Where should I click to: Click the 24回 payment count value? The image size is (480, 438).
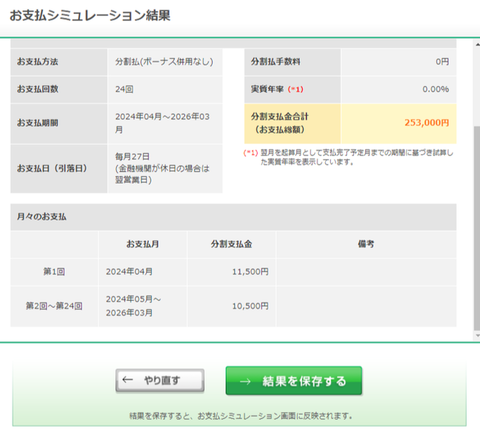coord(124,89)
